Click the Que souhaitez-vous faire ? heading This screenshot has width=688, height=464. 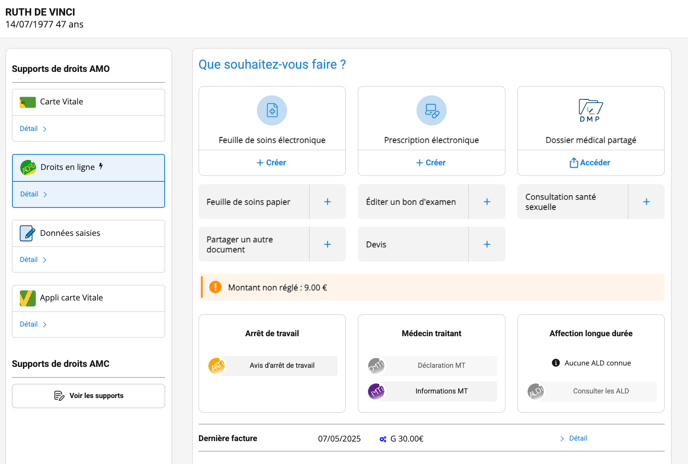(272, 65)
